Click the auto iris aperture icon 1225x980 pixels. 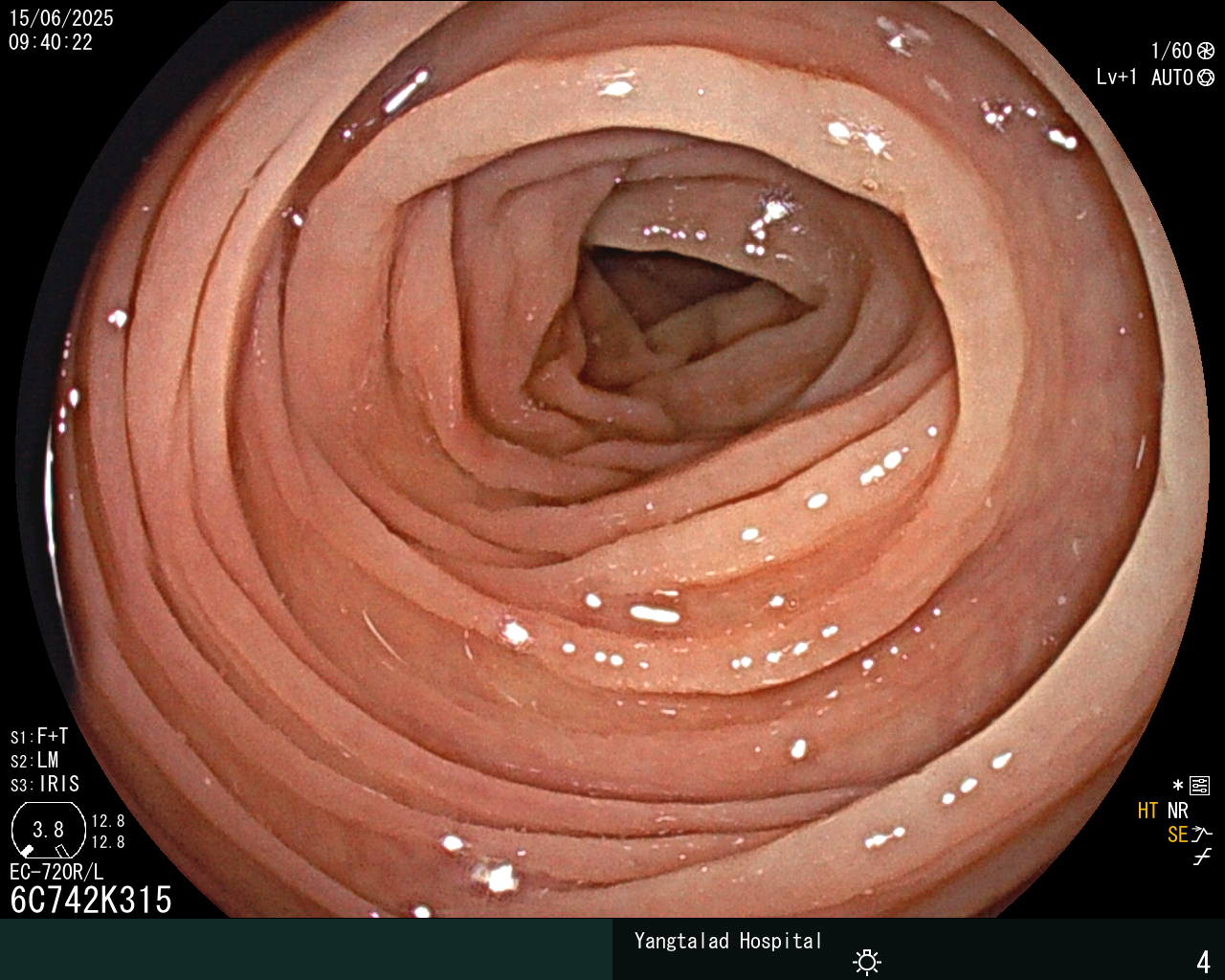1206,78
